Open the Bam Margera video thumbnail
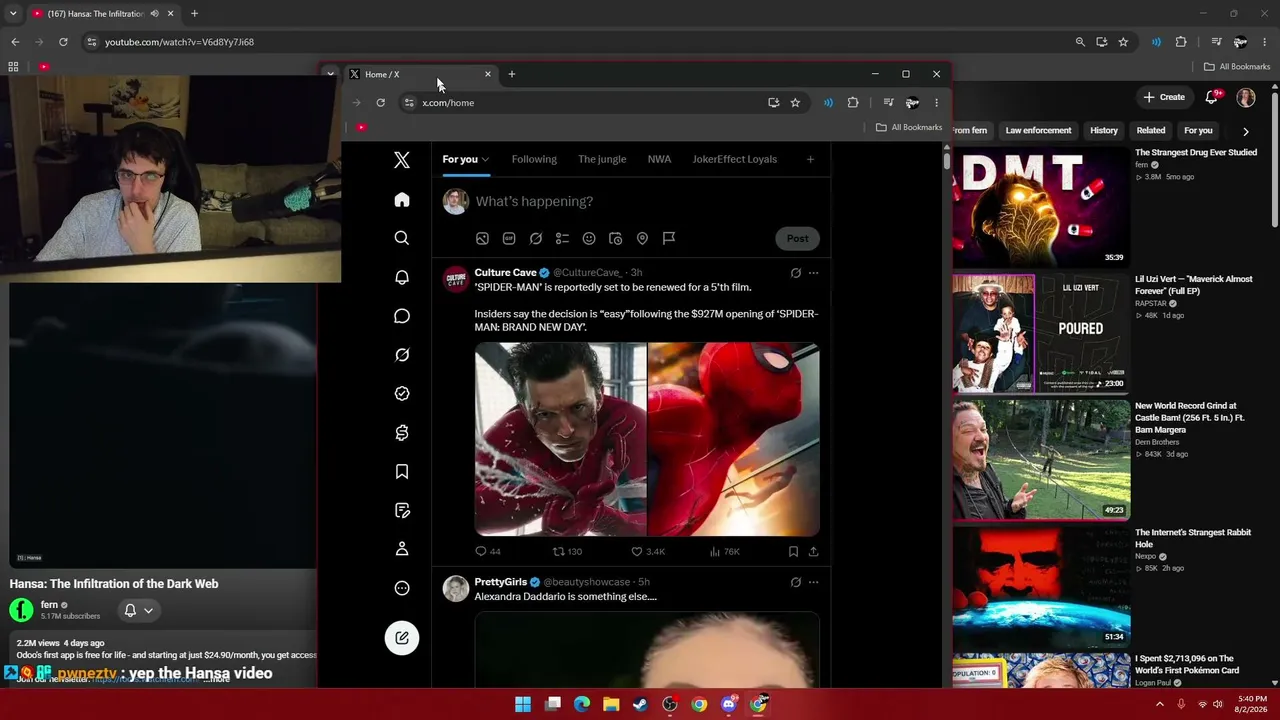 pos(1041,460)
